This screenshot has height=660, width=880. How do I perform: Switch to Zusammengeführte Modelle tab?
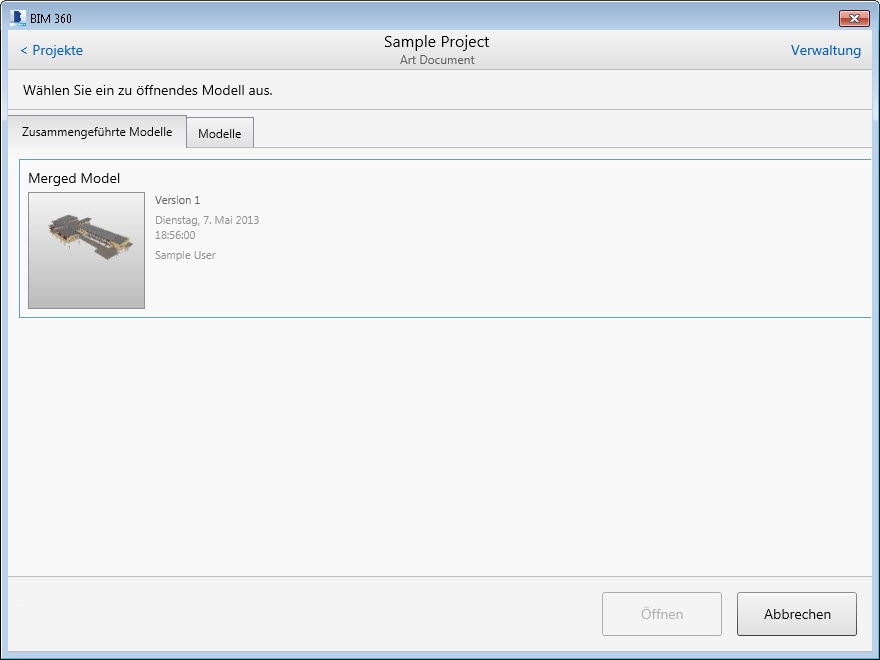point(97,132)
